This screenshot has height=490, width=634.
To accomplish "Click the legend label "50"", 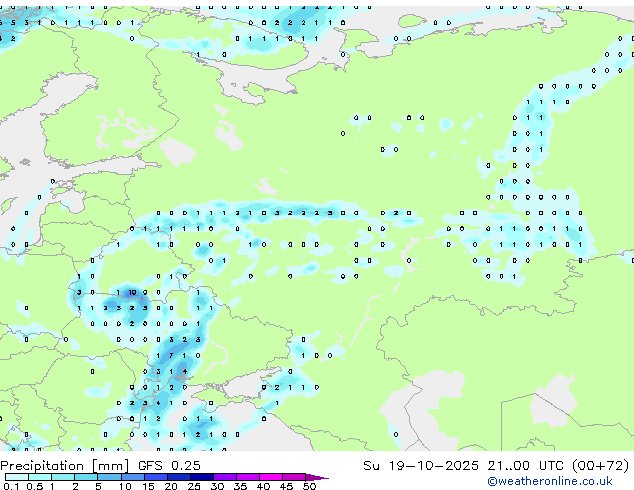I will [x=309, y=486].
